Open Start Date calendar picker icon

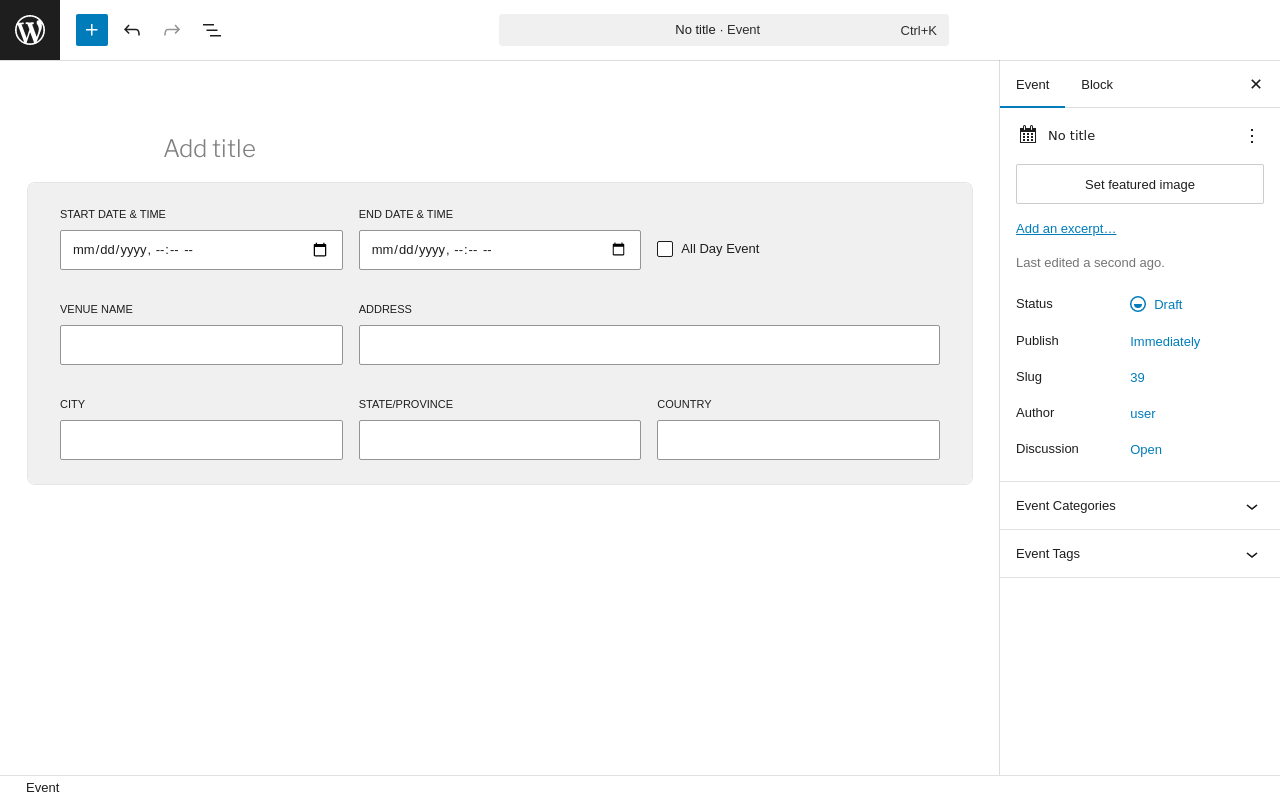[x=320, y=250]
